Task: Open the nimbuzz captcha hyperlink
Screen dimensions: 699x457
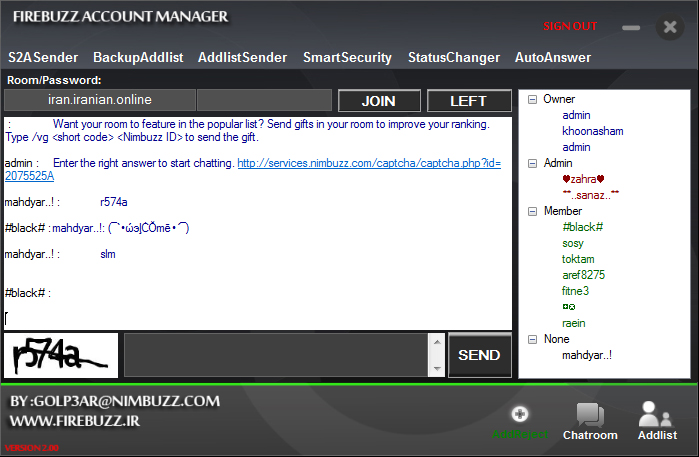Action: click(x=369, y=164)
